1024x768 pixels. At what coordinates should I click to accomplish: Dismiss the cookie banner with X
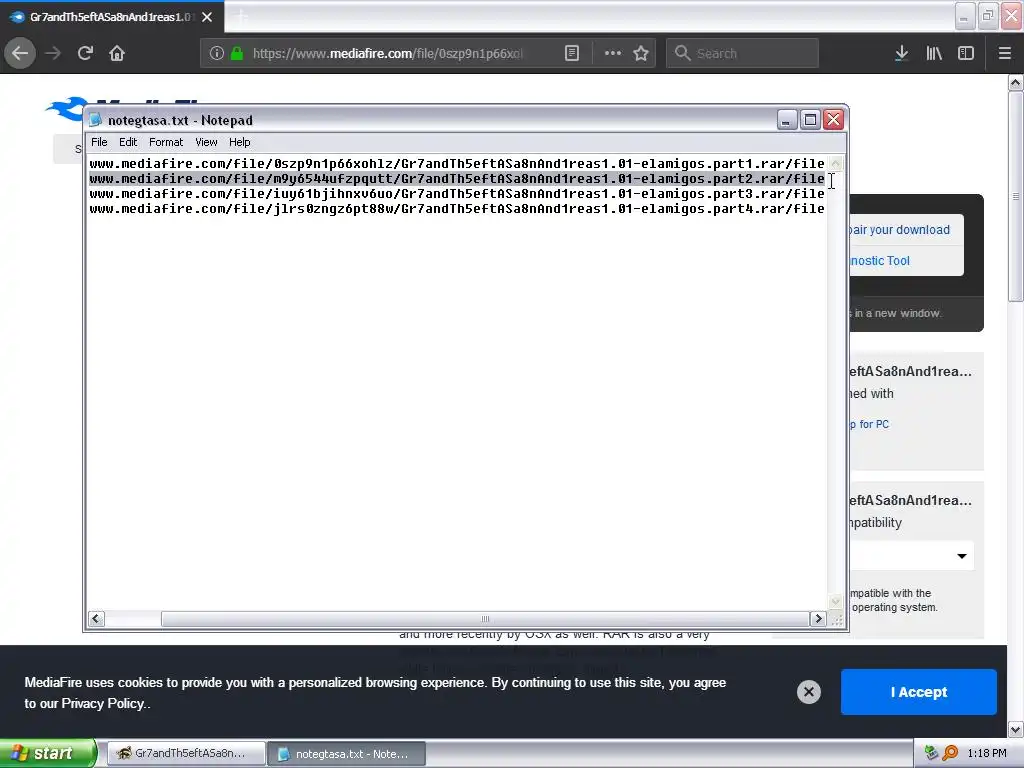808,692
